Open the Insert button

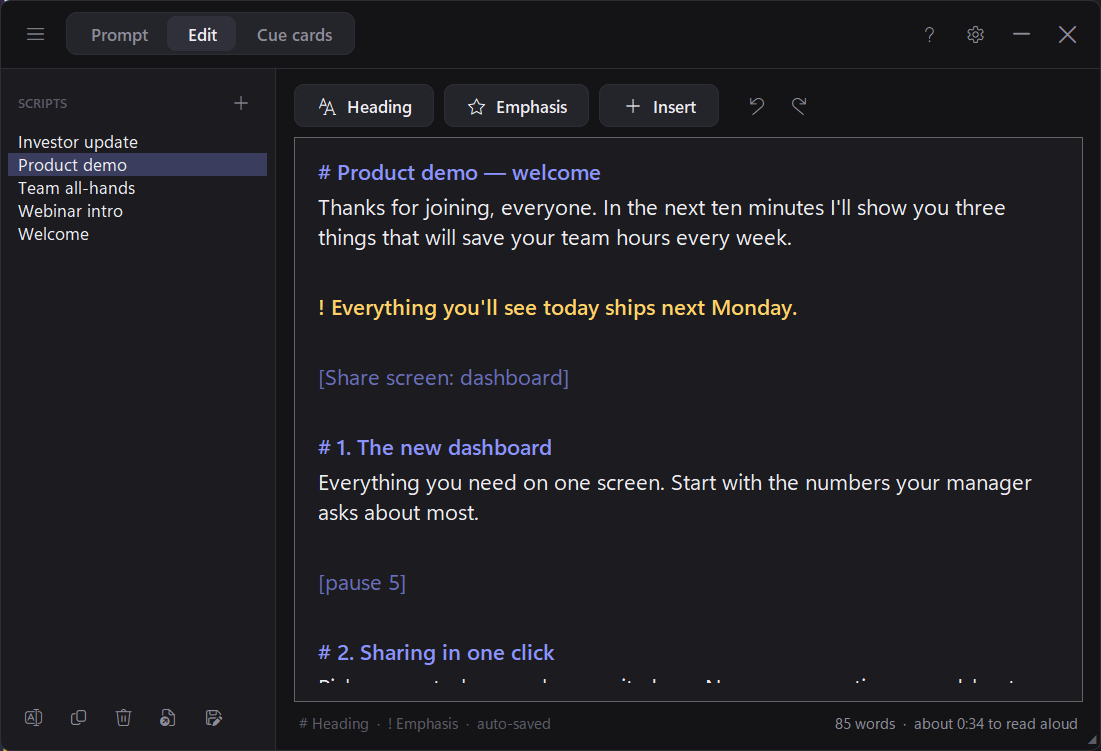pos(659,106)
